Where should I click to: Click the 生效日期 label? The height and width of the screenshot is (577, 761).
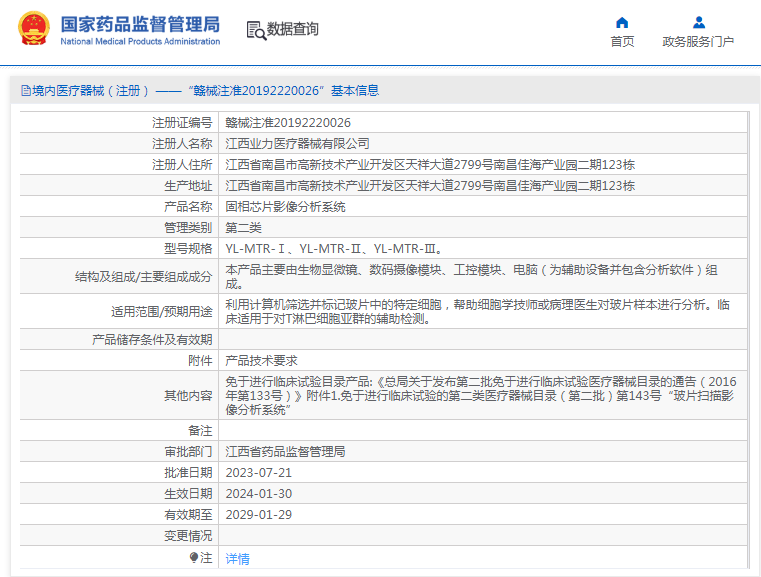pos(188,494)
